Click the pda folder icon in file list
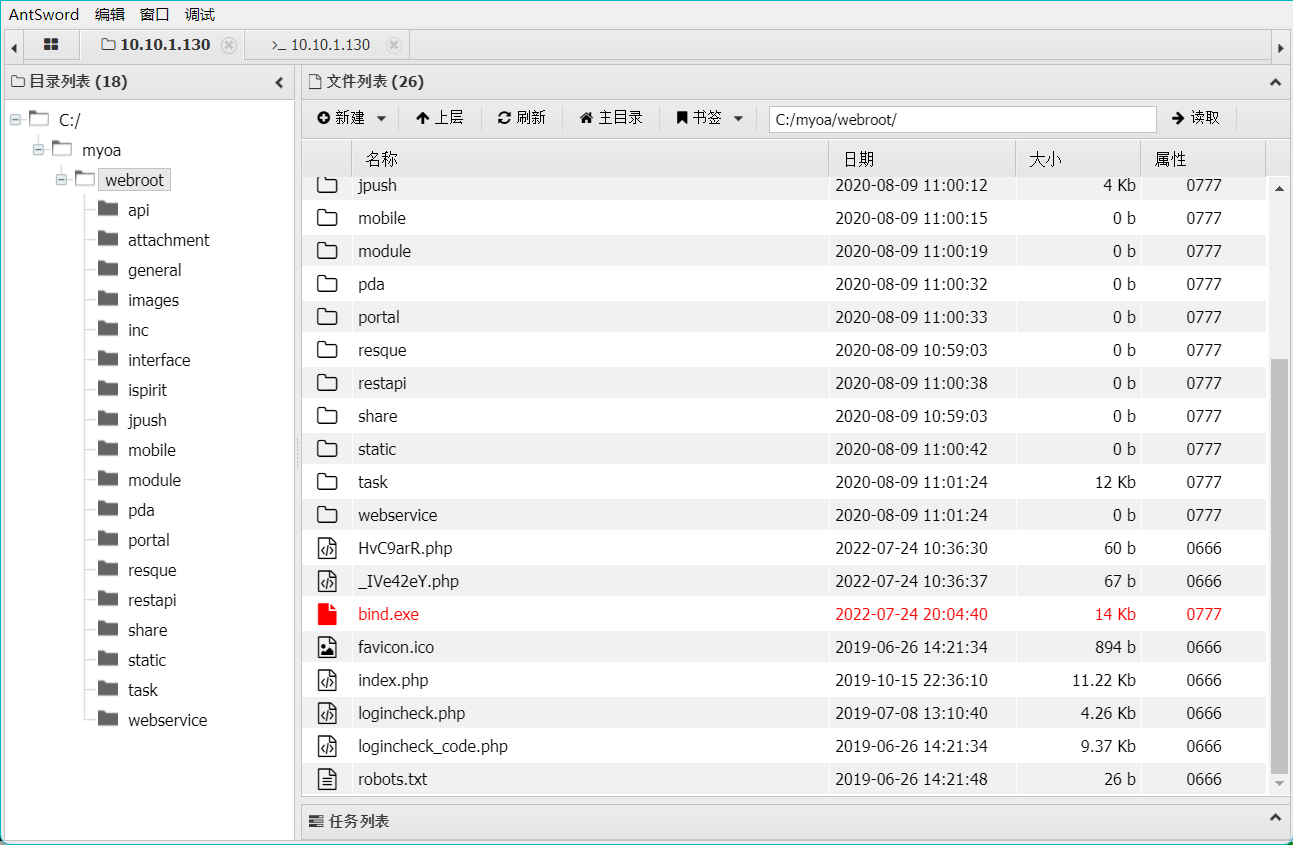 327,284
